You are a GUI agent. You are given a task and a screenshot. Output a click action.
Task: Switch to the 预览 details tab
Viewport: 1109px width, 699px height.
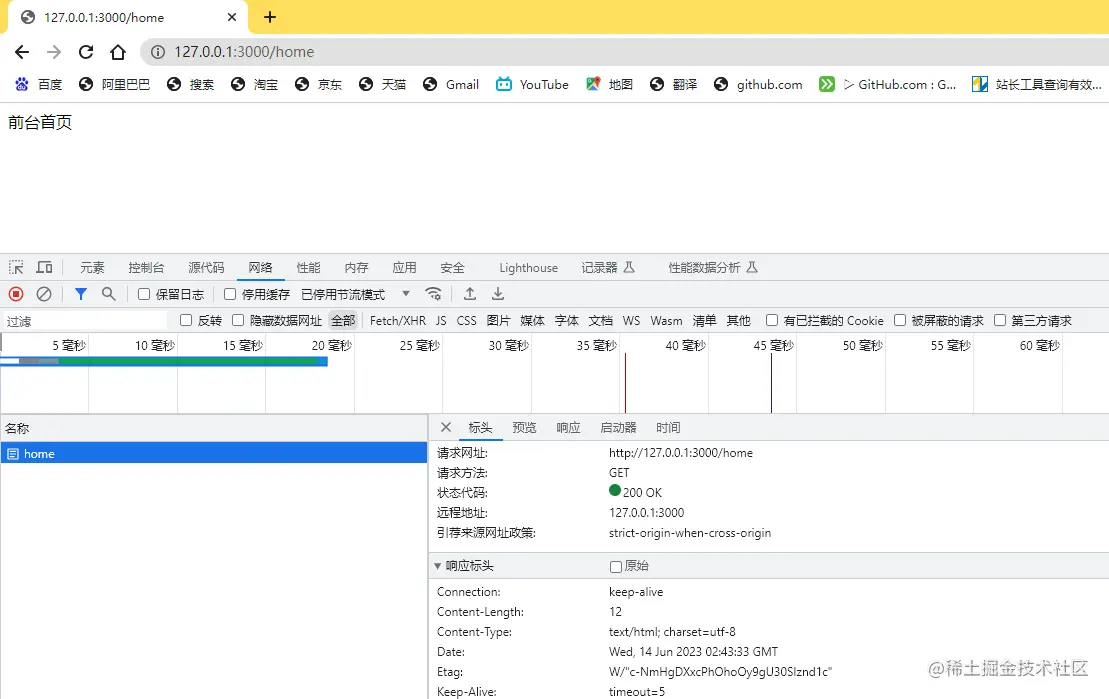(524, 427)
